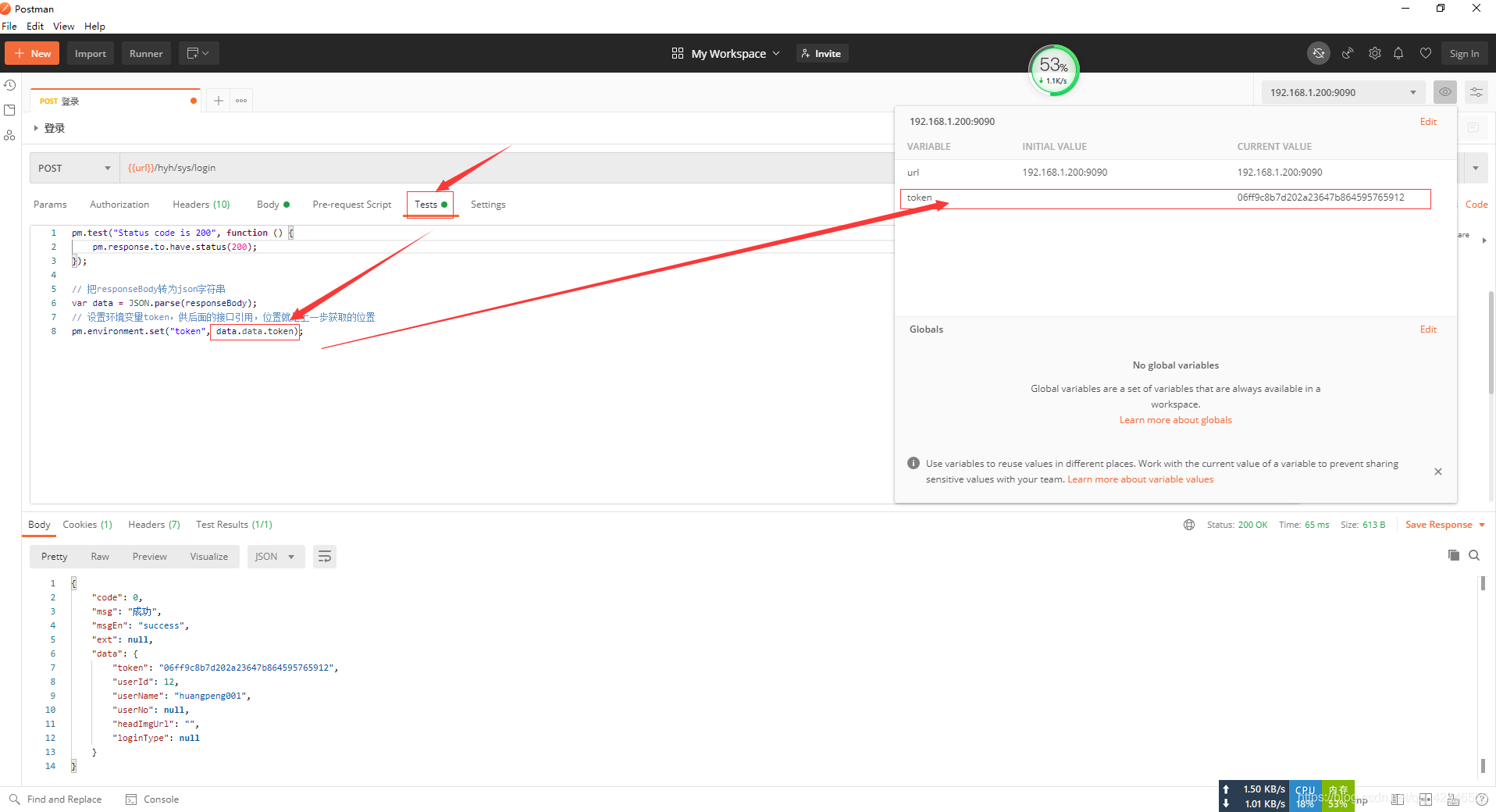Click the Invite button

point(822,53)
